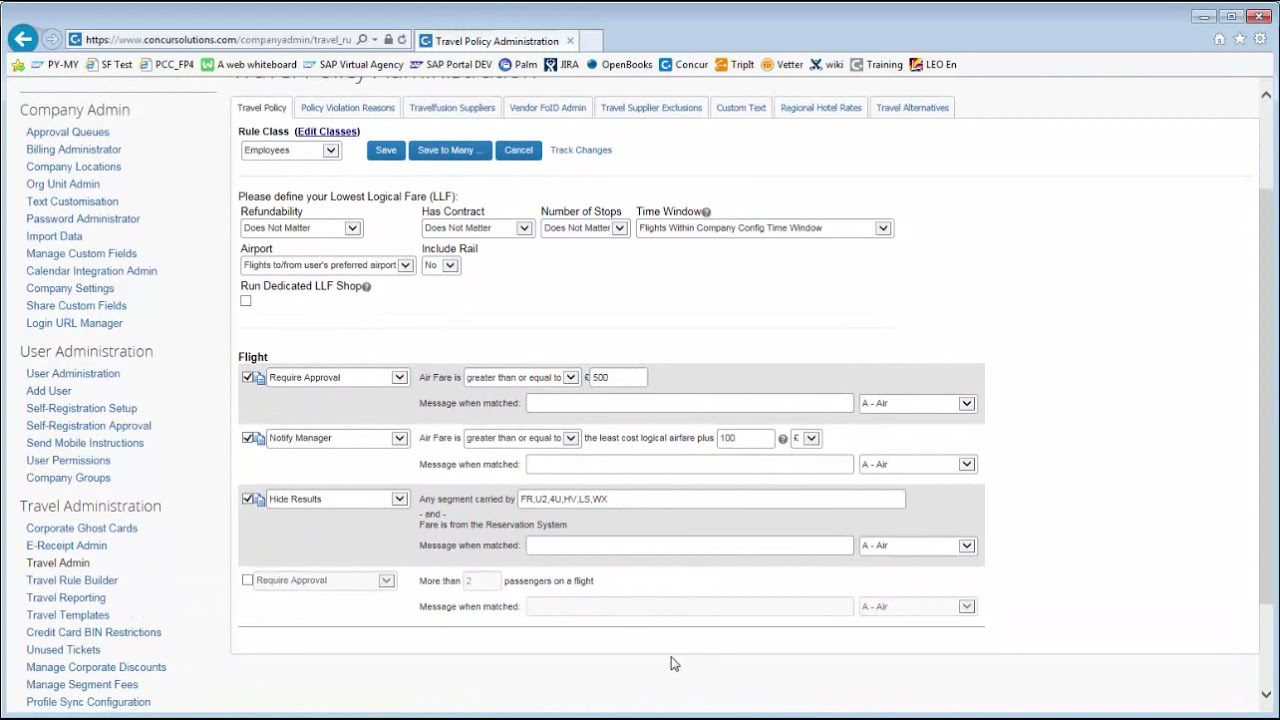The width and height of the screenshot is (1280, 720).
Task: Open SAP Virtual Agency bookmark
Action: [x=353, y=65]
